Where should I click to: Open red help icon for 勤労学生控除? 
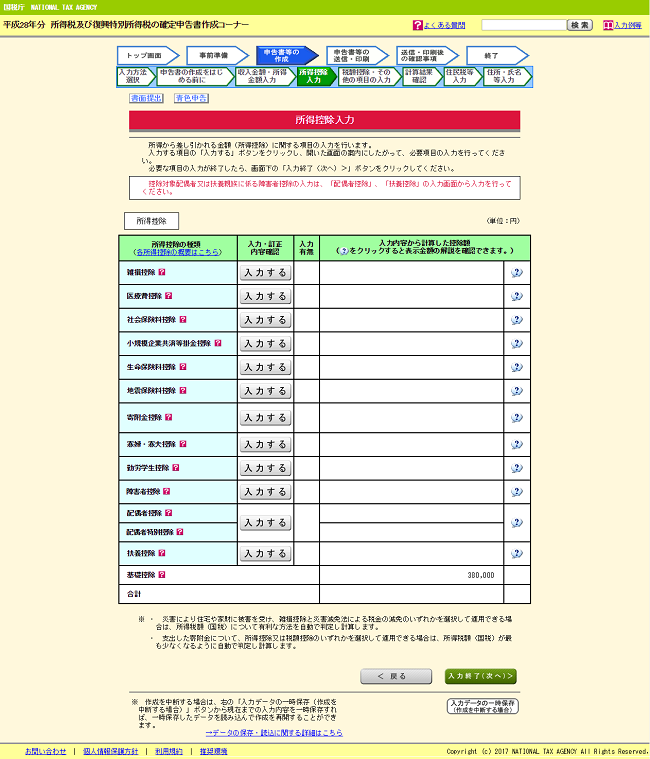point(176,468)
